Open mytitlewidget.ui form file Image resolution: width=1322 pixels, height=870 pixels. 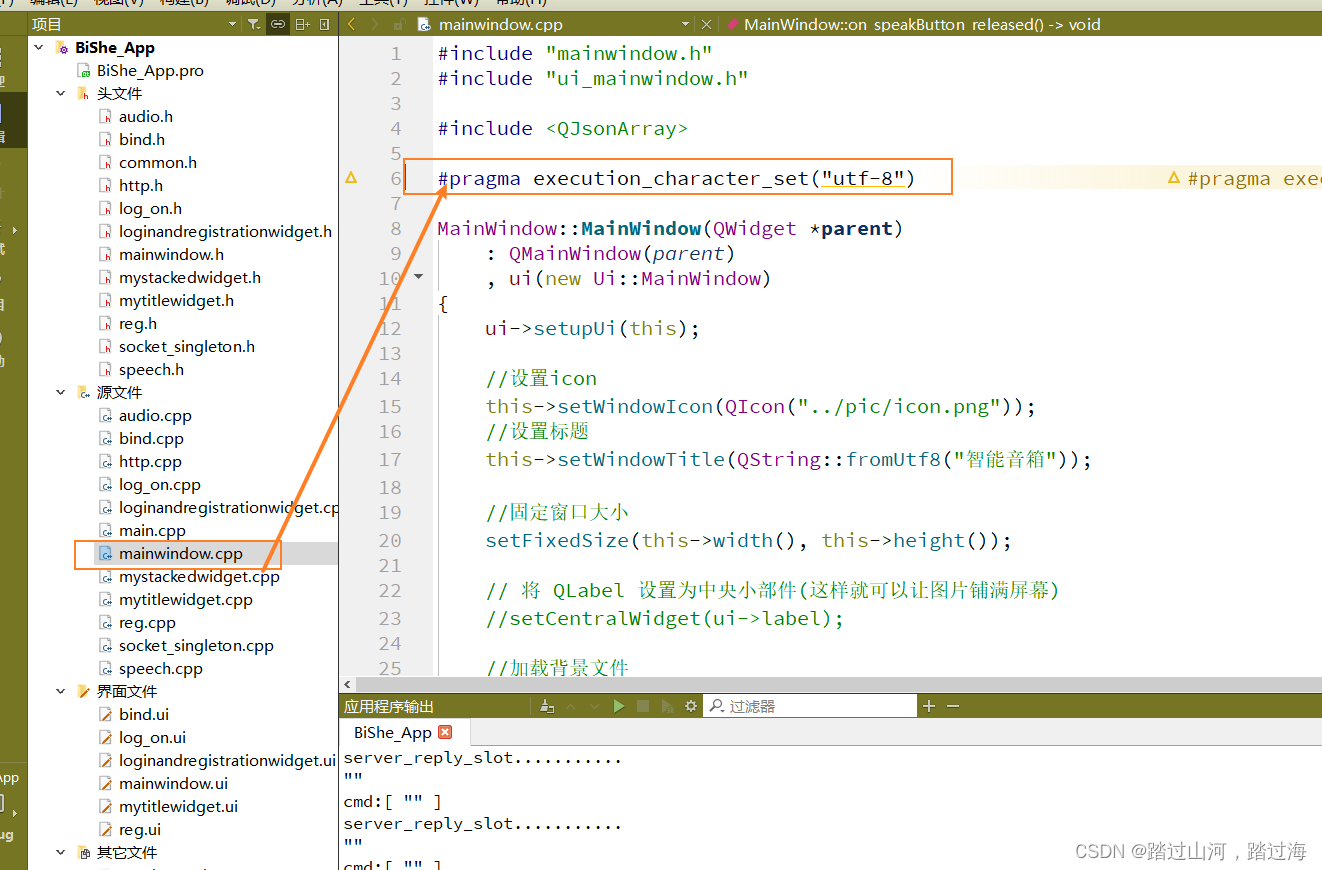point(178,806)
